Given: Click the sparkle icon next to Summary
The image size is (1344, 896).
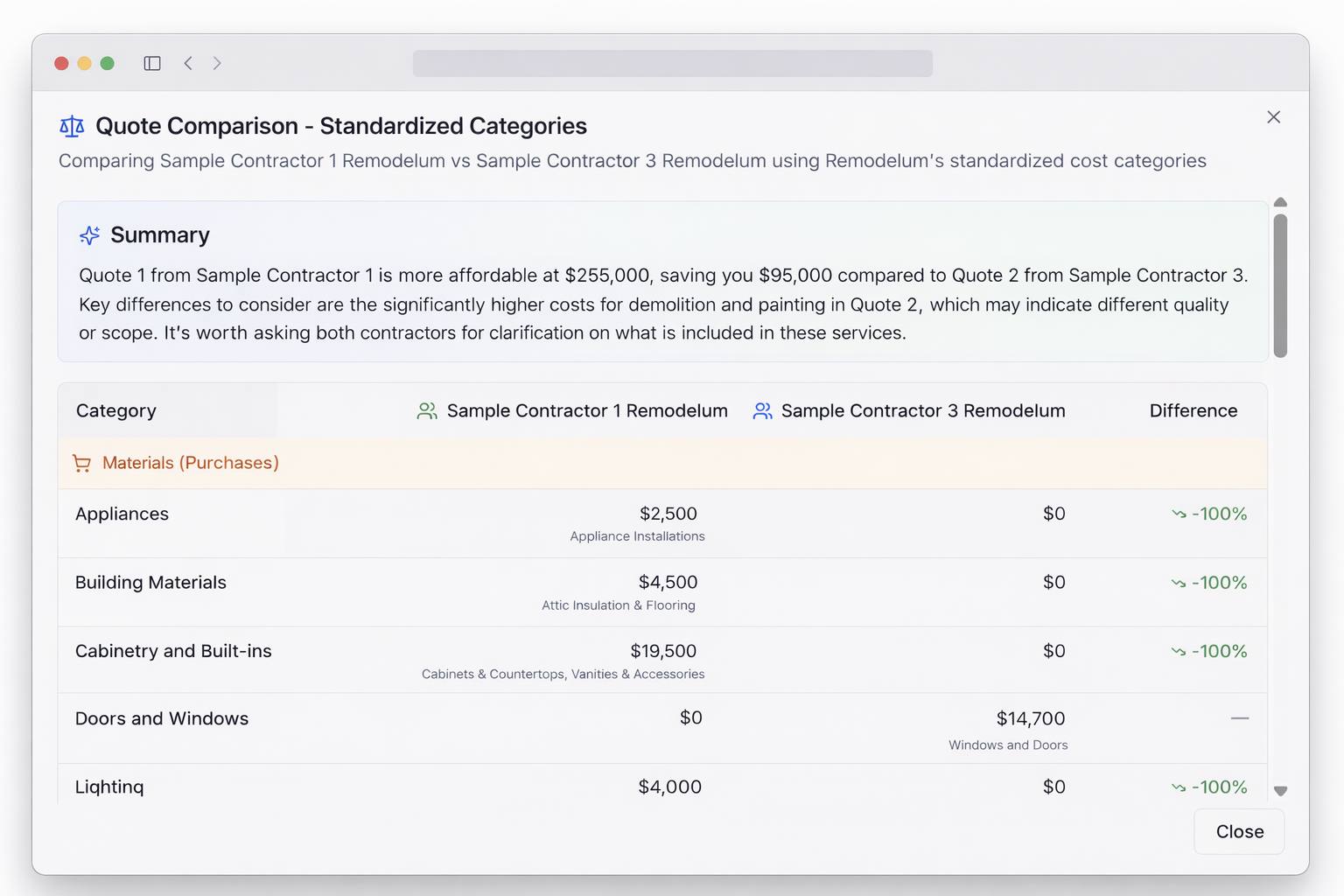Looking at the screenshot, I should click(x=89, y=235).
